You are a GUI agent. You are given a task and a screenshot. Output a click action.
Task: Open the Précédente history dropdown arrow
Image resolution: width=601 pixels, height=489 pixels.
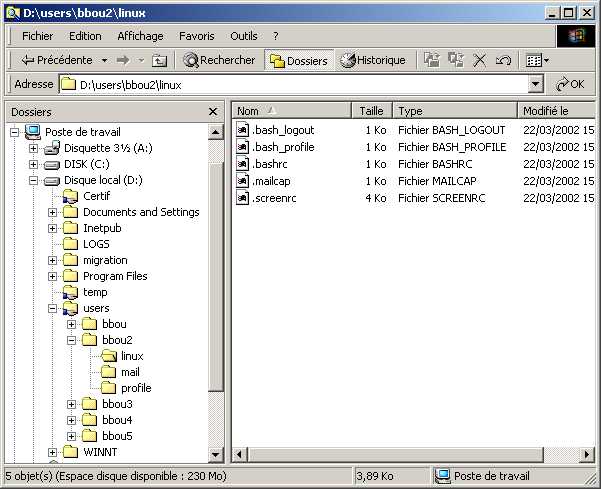[104, 61]
